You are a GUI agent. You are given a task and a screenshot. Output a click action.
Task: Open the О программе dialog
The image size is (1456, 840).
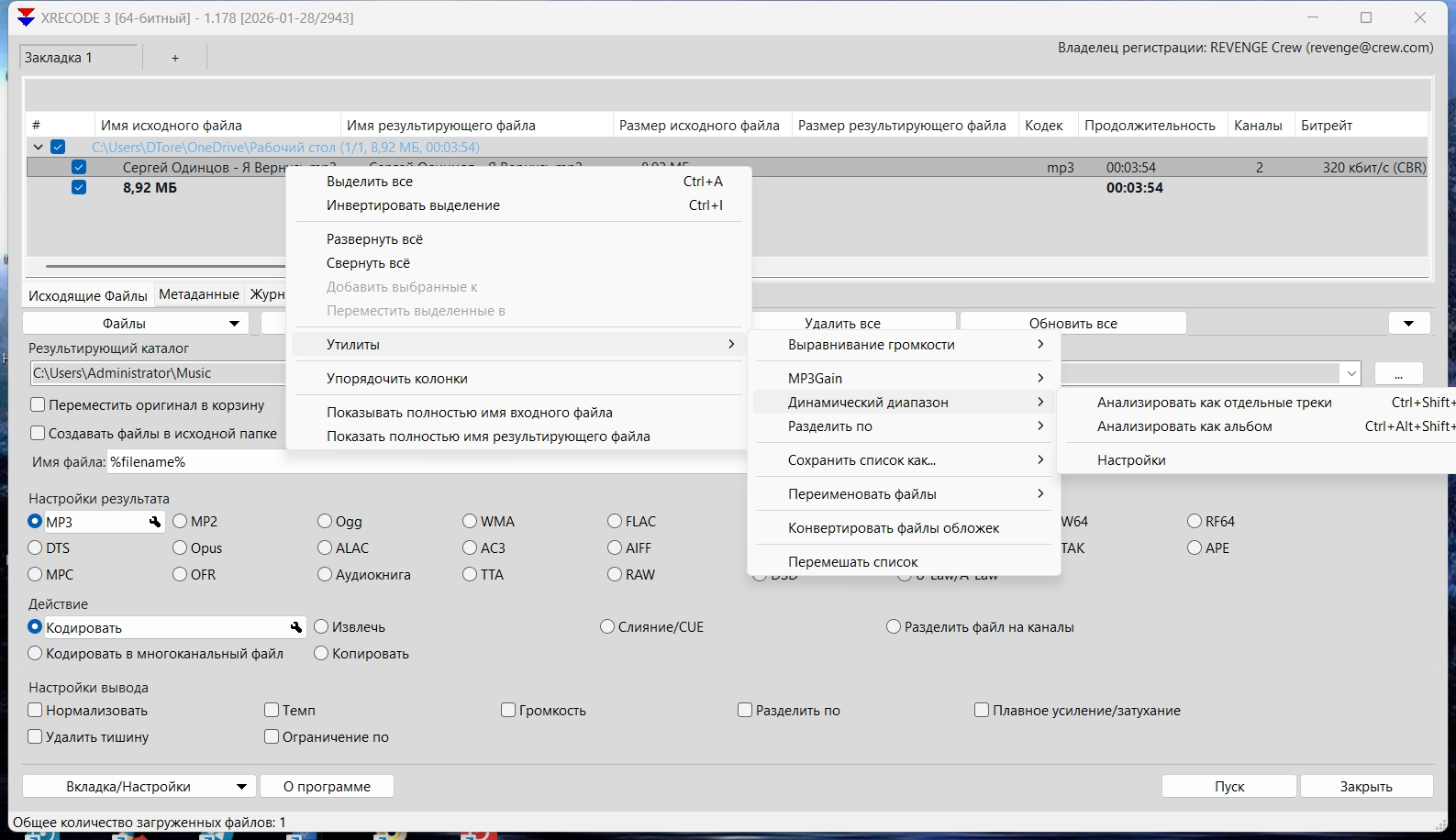pyautogui.click(x=327, y=786)
